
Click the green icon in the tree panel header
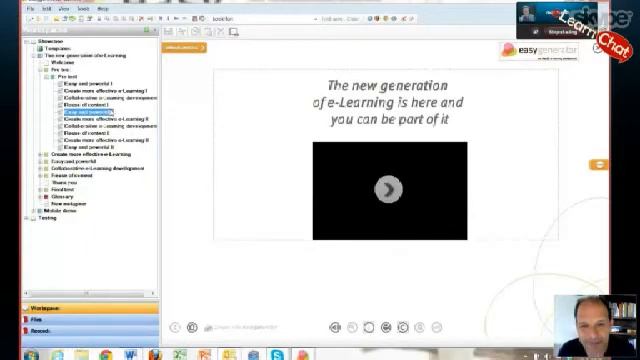(x=147, y=30)
